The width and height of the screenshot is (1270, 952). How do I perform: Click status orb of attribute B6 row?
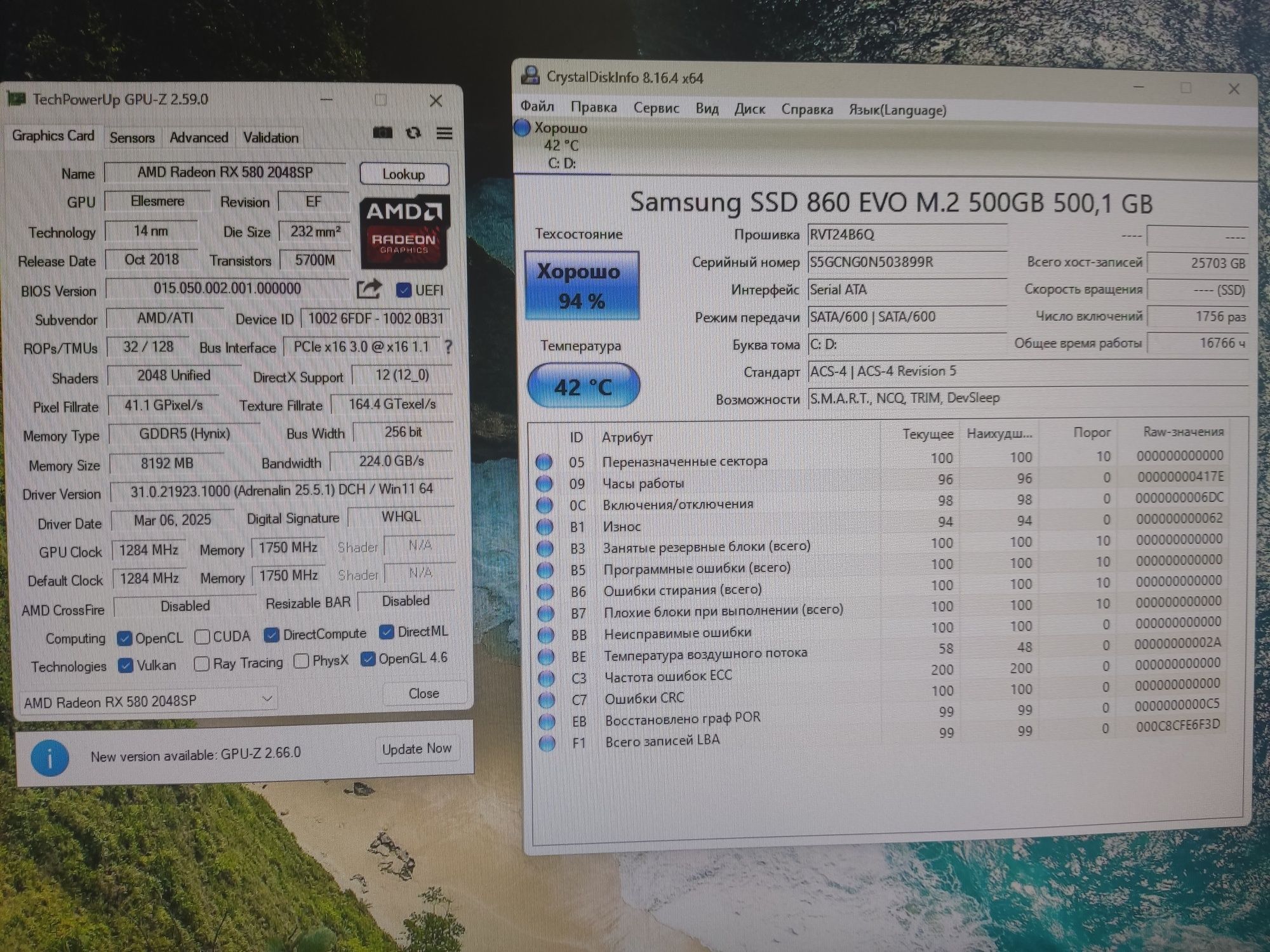click(545, 592)
